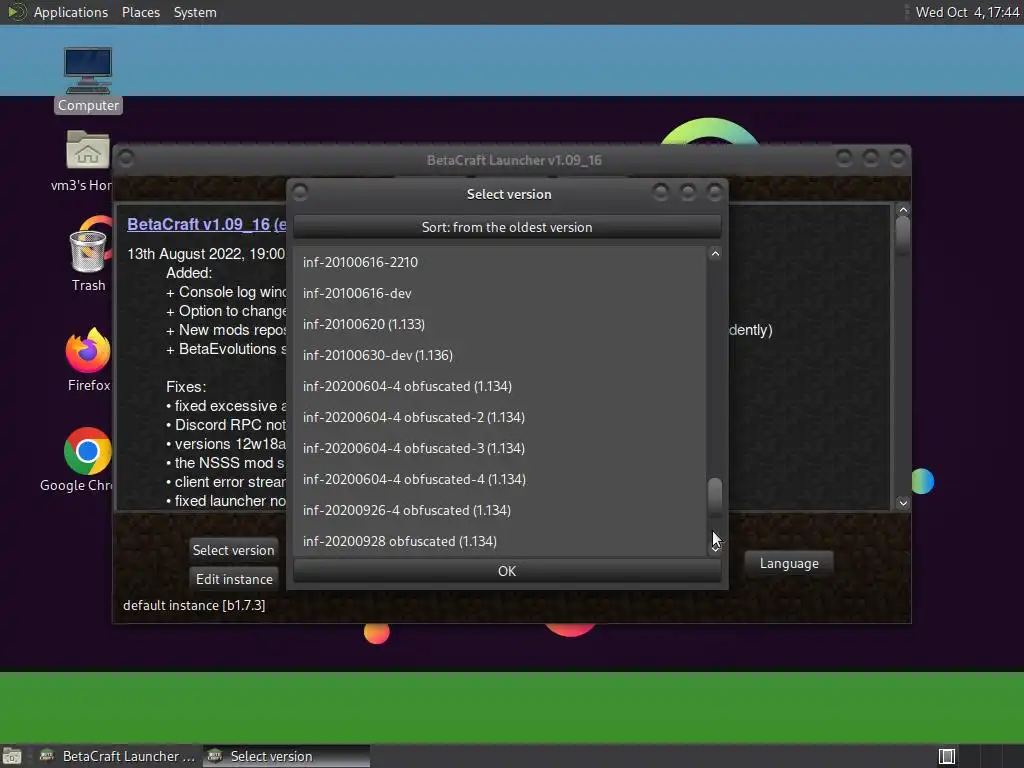Launch Firefox from the desktop

click(88, 350)
